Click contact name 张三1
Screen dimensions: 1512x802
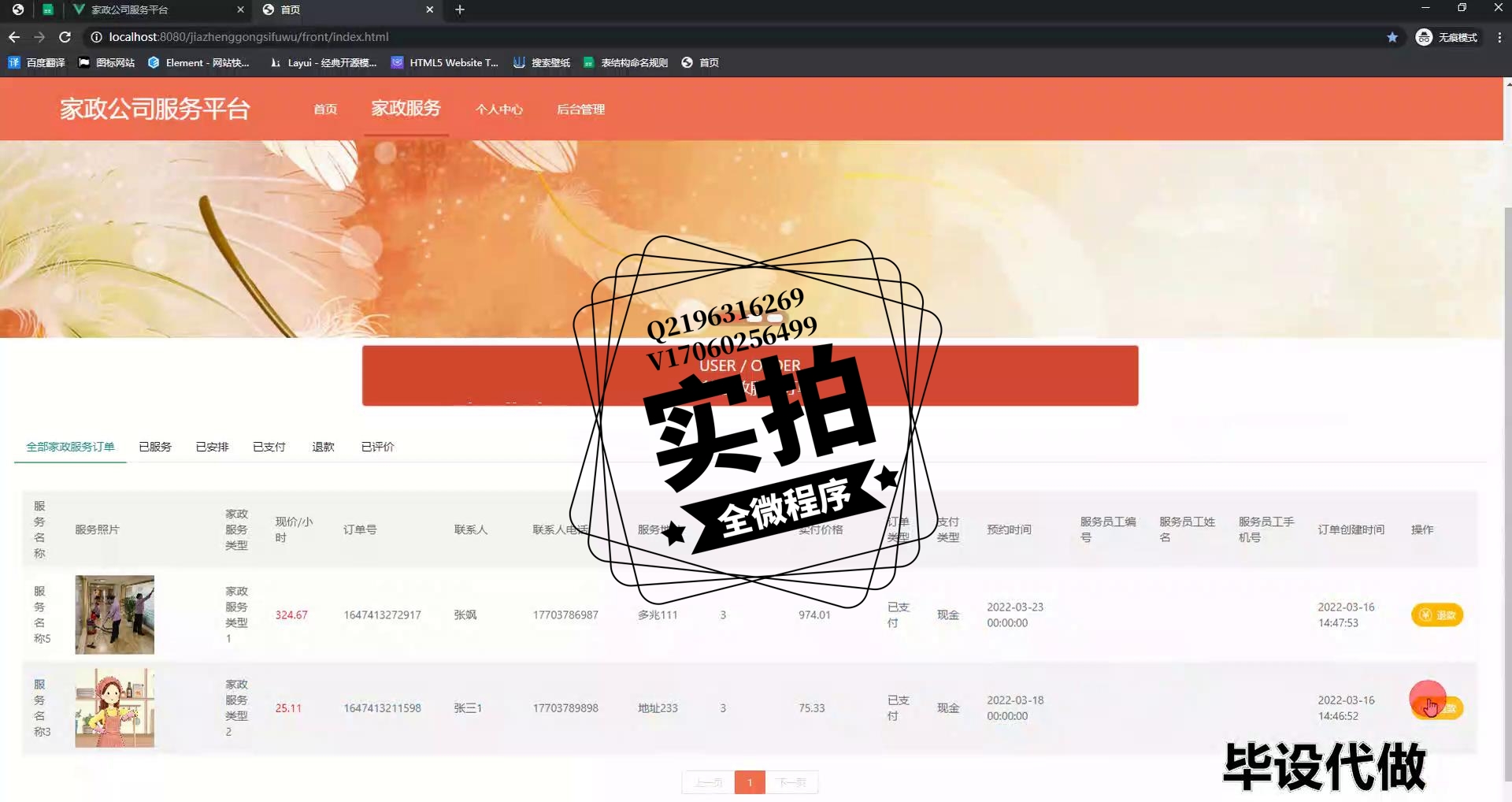pos(468,707)
